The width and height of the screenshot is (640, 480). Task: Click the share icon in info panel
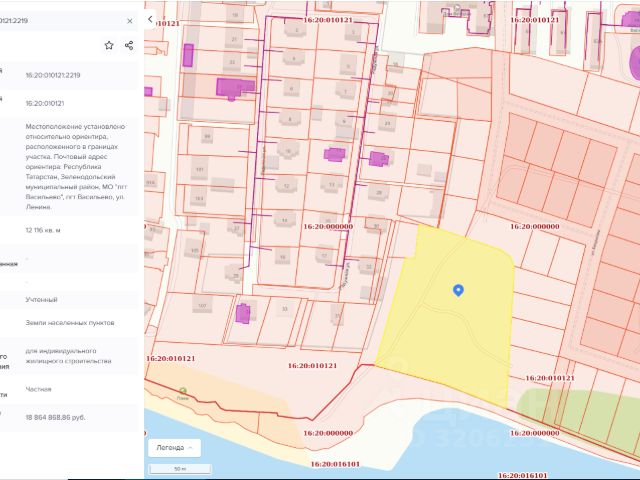click(129, 45)
